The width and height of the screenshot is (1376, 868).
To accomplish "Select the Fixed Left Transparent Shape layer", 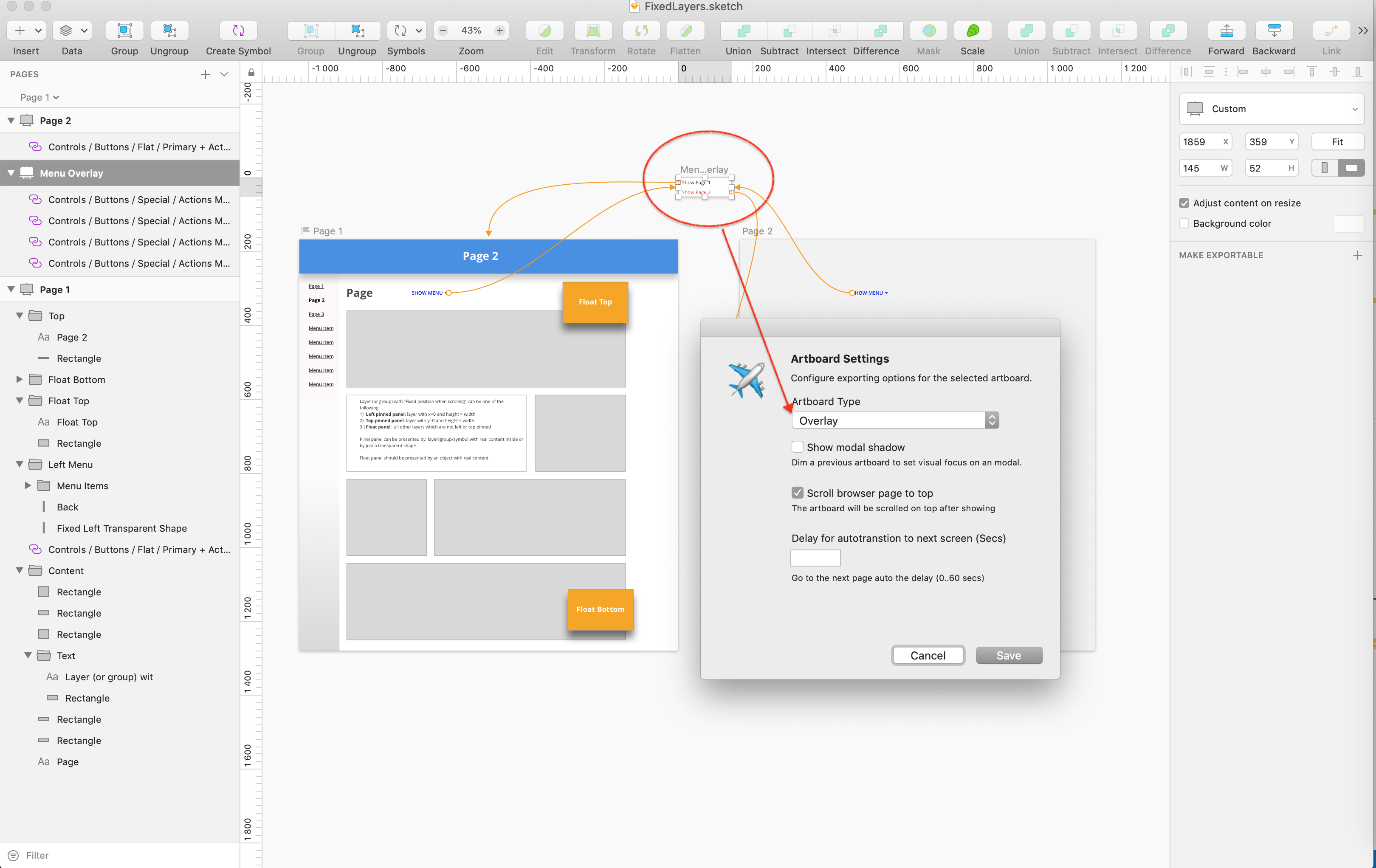I will point(122,528).
